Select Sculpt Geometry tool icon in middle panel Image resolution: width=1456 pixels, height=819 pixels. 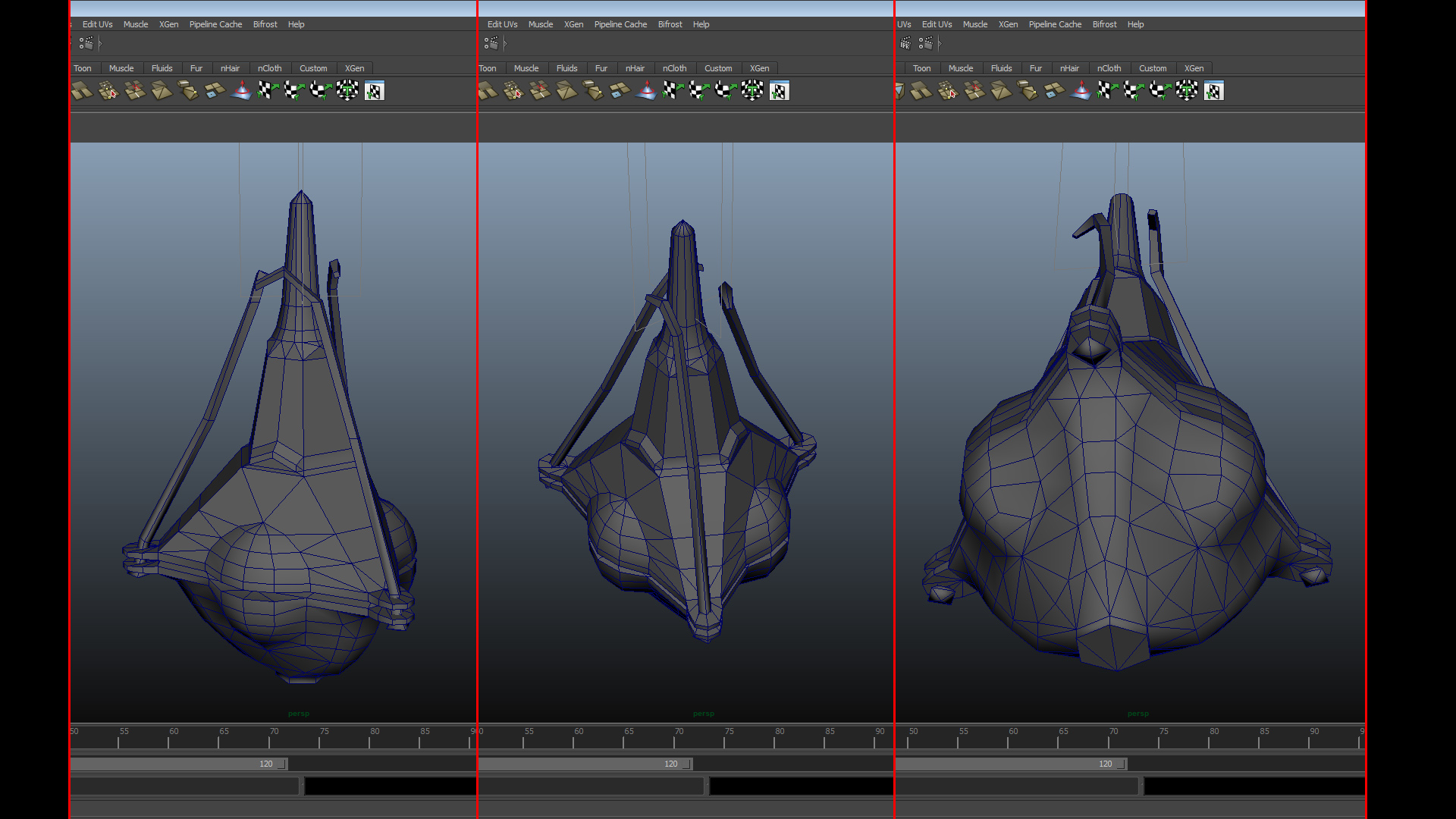(647, 91)
